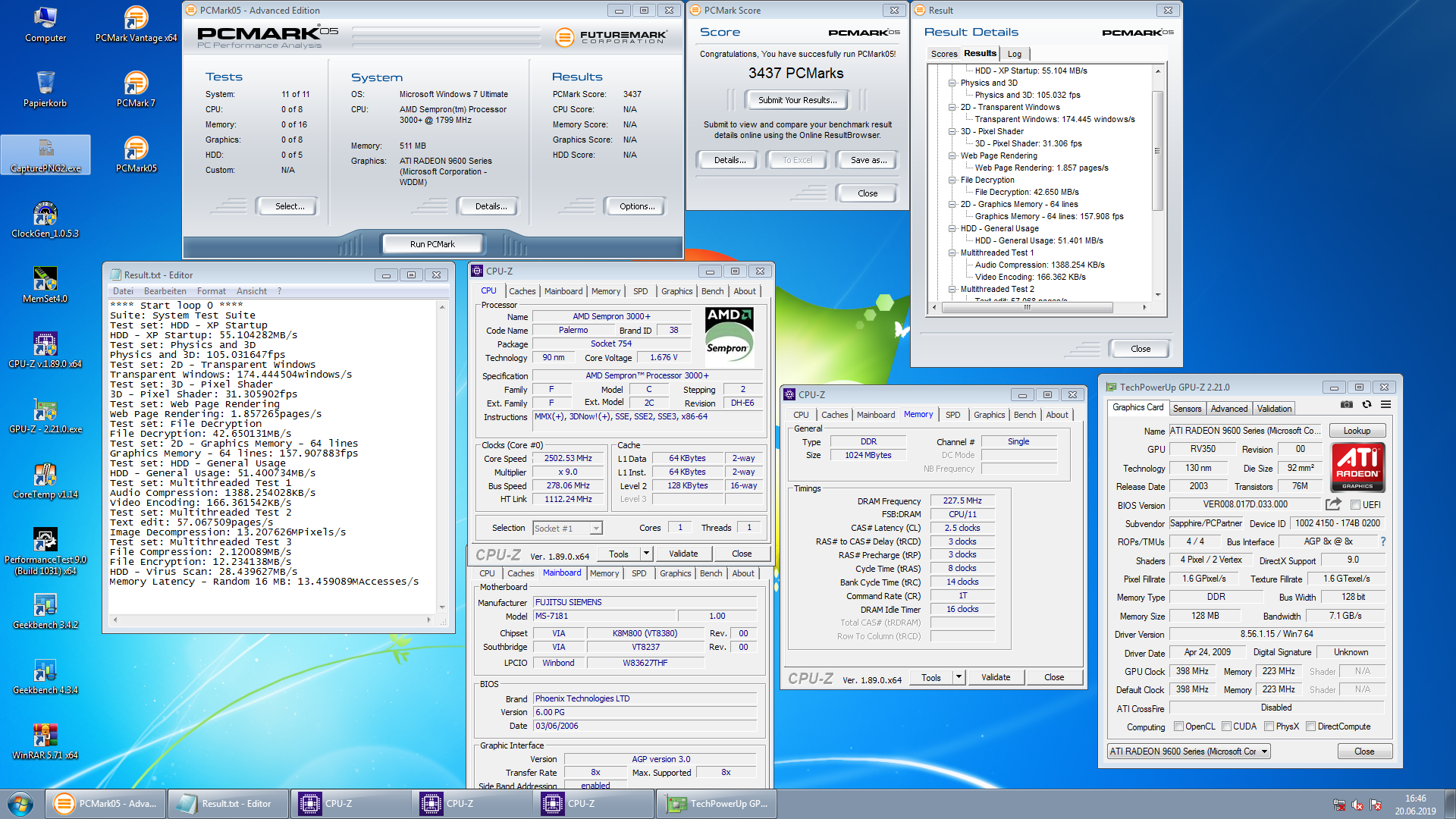This screenshot has height=819, width=1456.
Task: Switch to Log tab in Result Details
Action: pos(1015,54)
